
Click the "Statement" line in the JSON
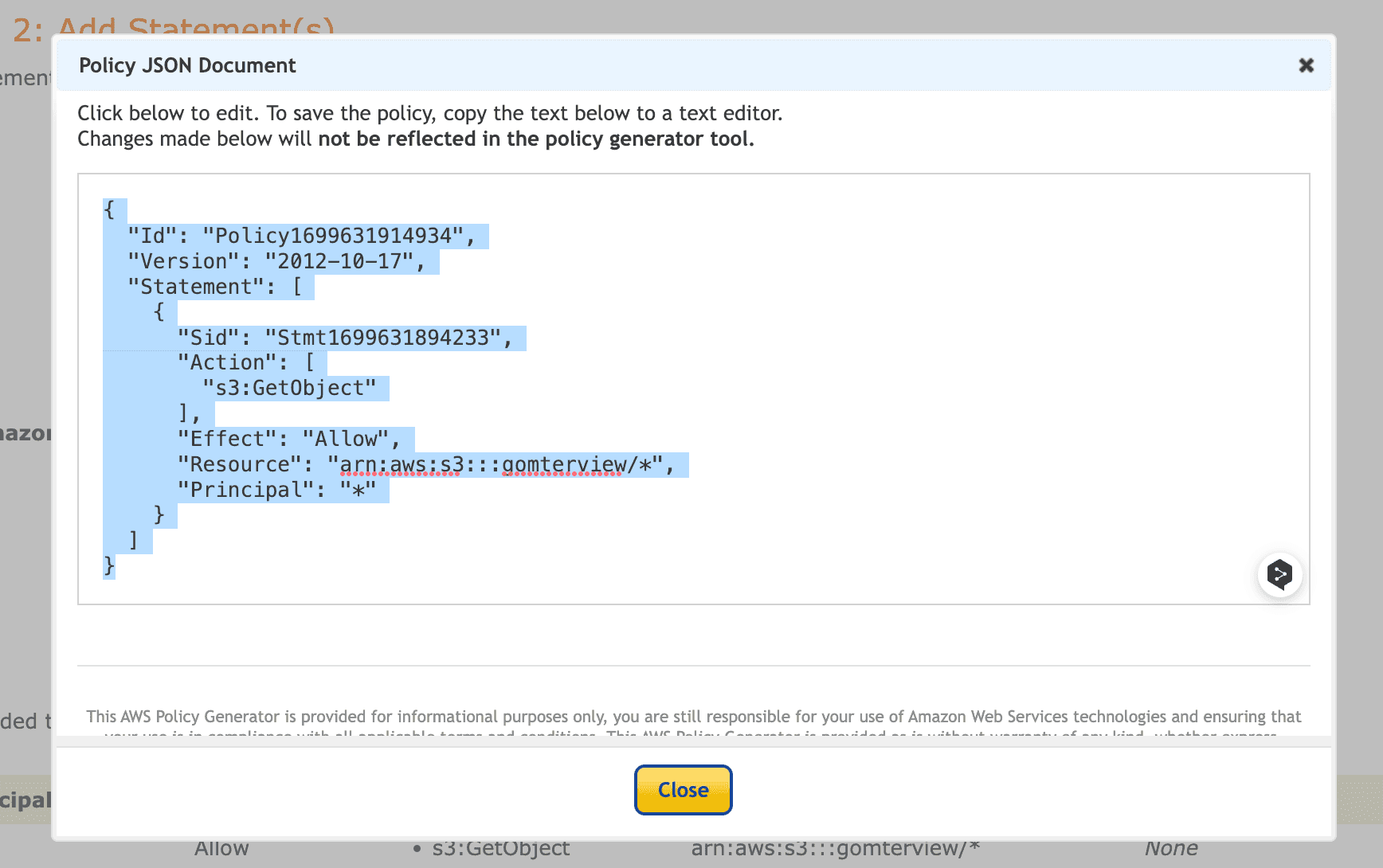[x=214, y=287]
